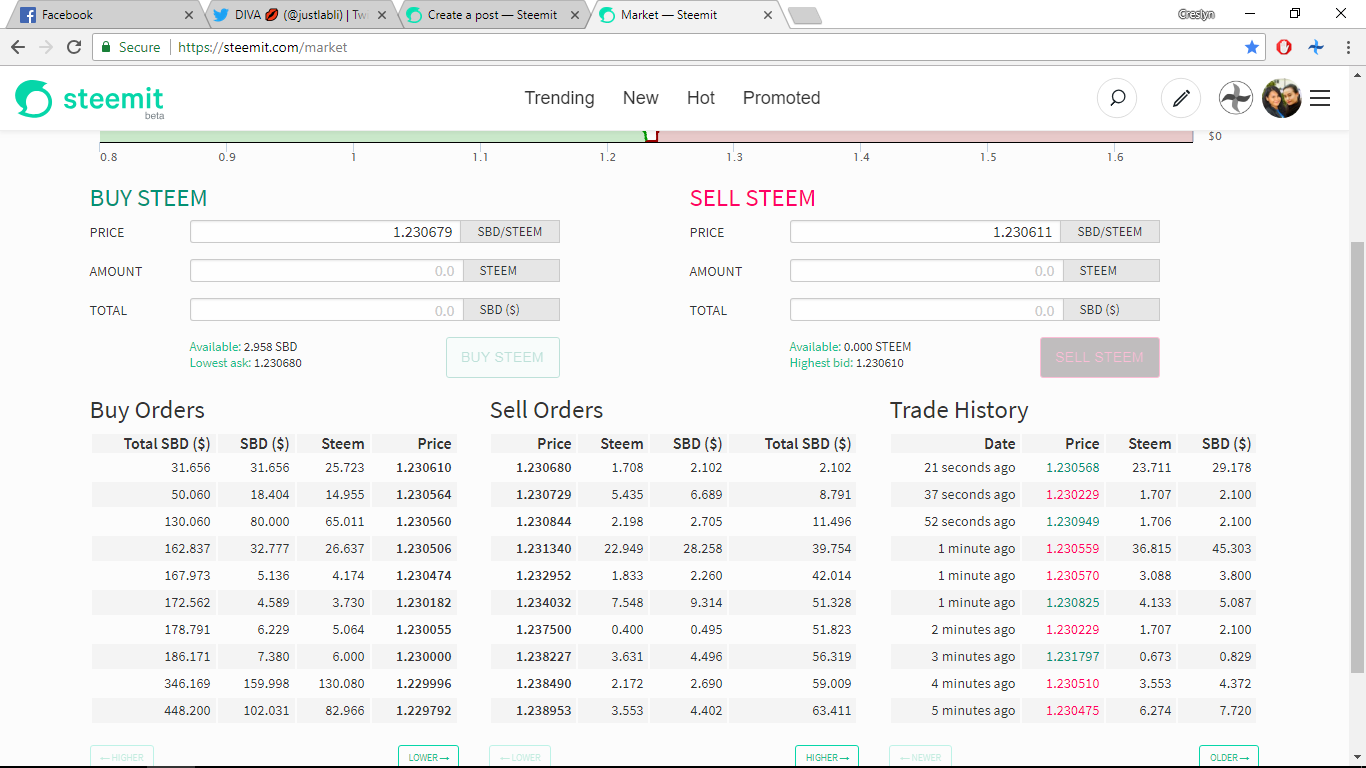Close the Facebook tab

pyautogui.click(x=190, y=15)
